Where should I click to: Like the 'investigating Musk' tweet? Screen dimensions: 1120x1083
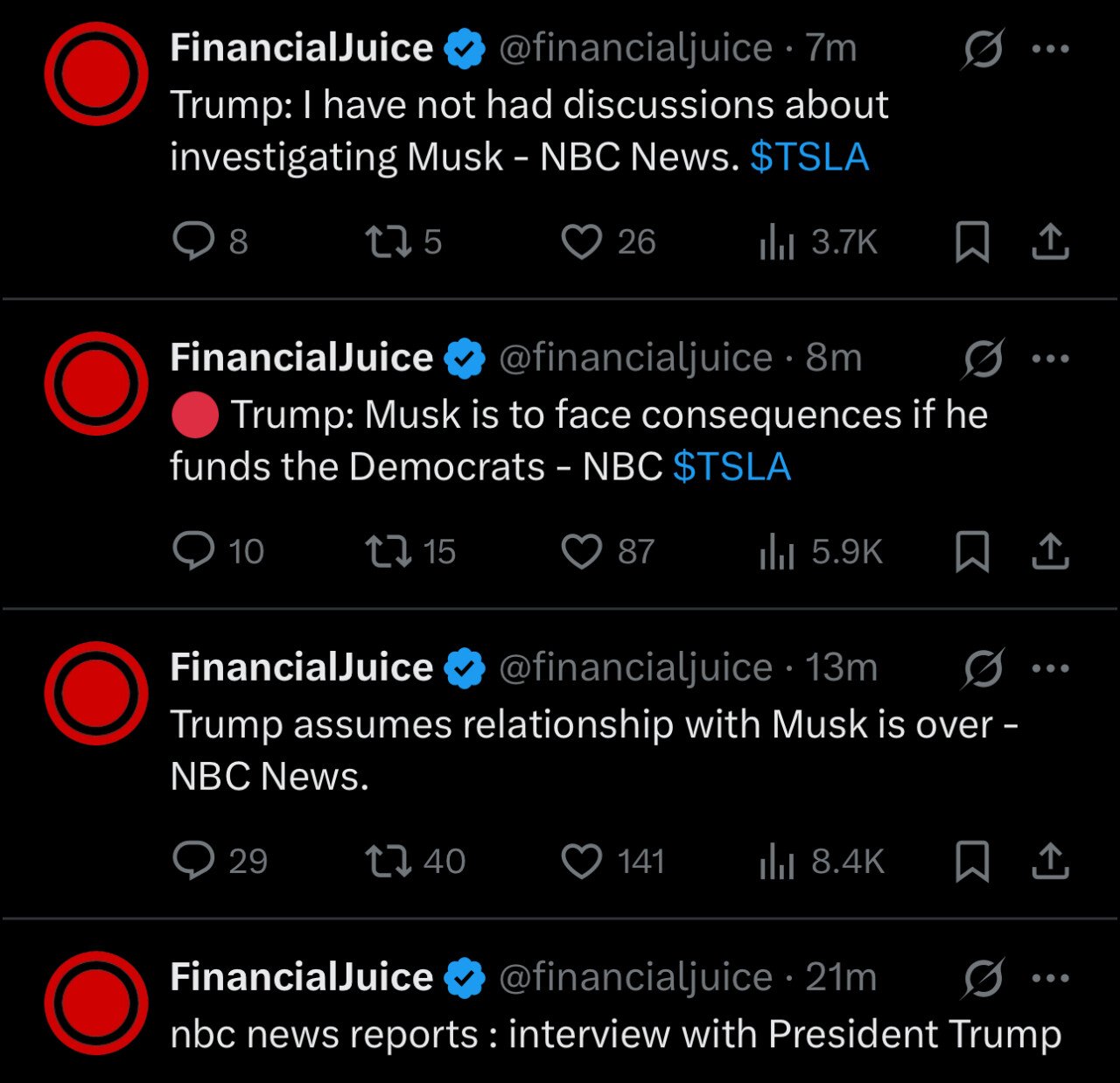pos(581,241)
